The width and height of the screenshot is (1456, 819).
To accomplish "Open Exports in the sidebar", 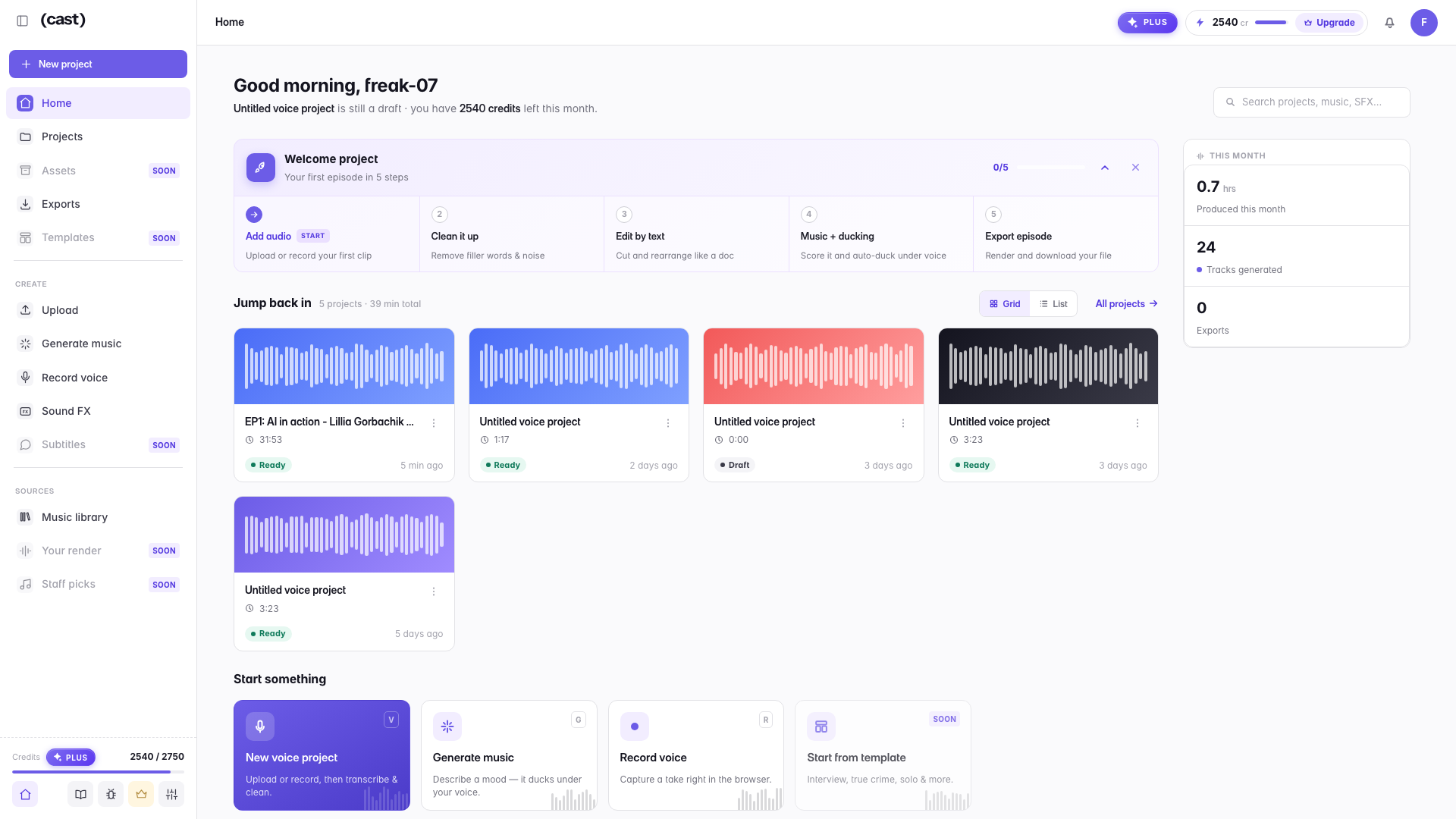I will tap(98, 204).
